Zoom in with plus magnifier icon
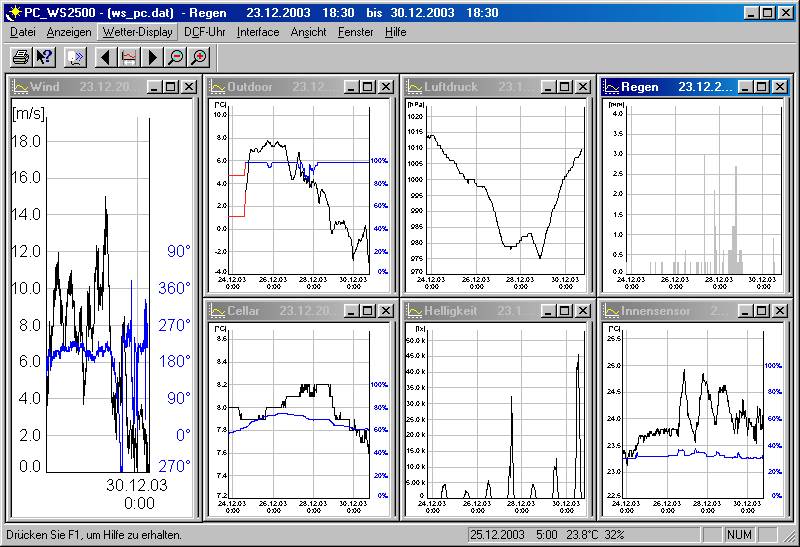The height and width of the screenshot is (547, 800). pos(199,57)
